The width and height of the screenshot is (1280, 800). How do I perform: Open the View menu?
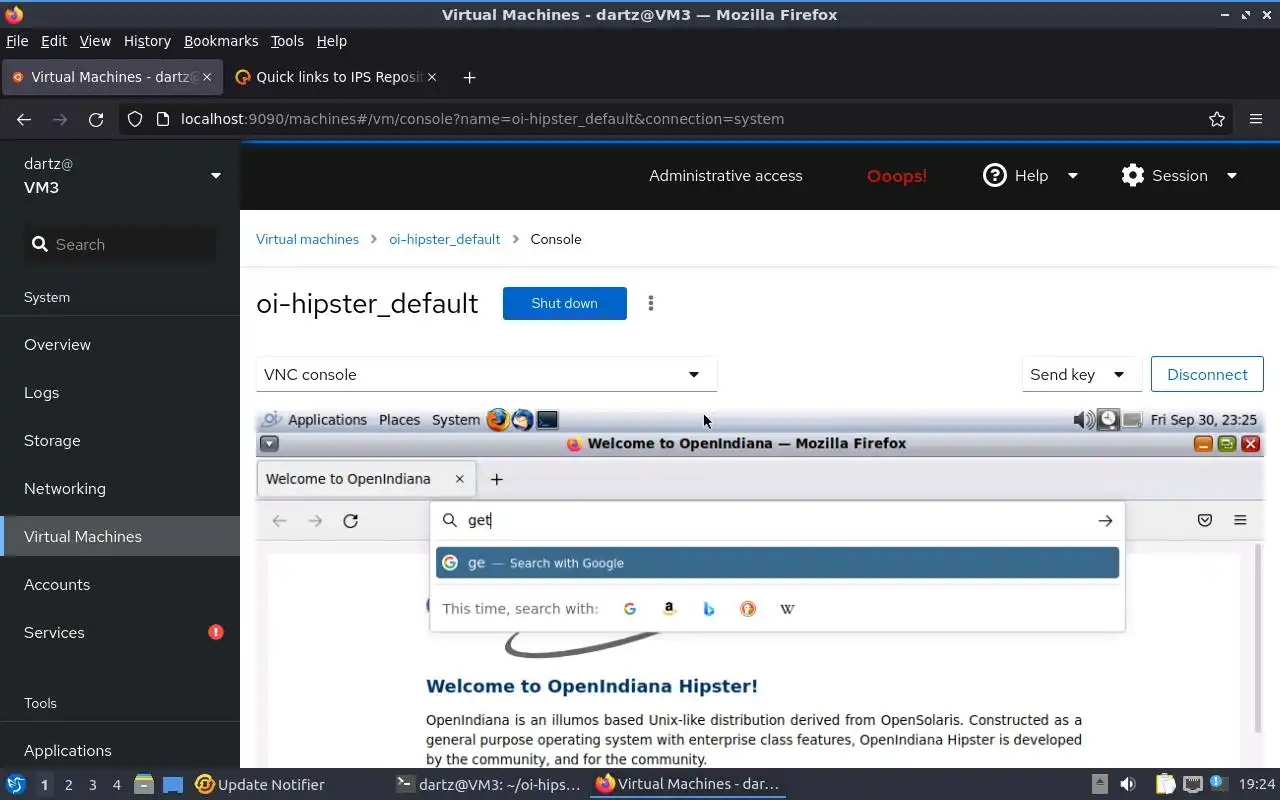click(x=95, y=41)
